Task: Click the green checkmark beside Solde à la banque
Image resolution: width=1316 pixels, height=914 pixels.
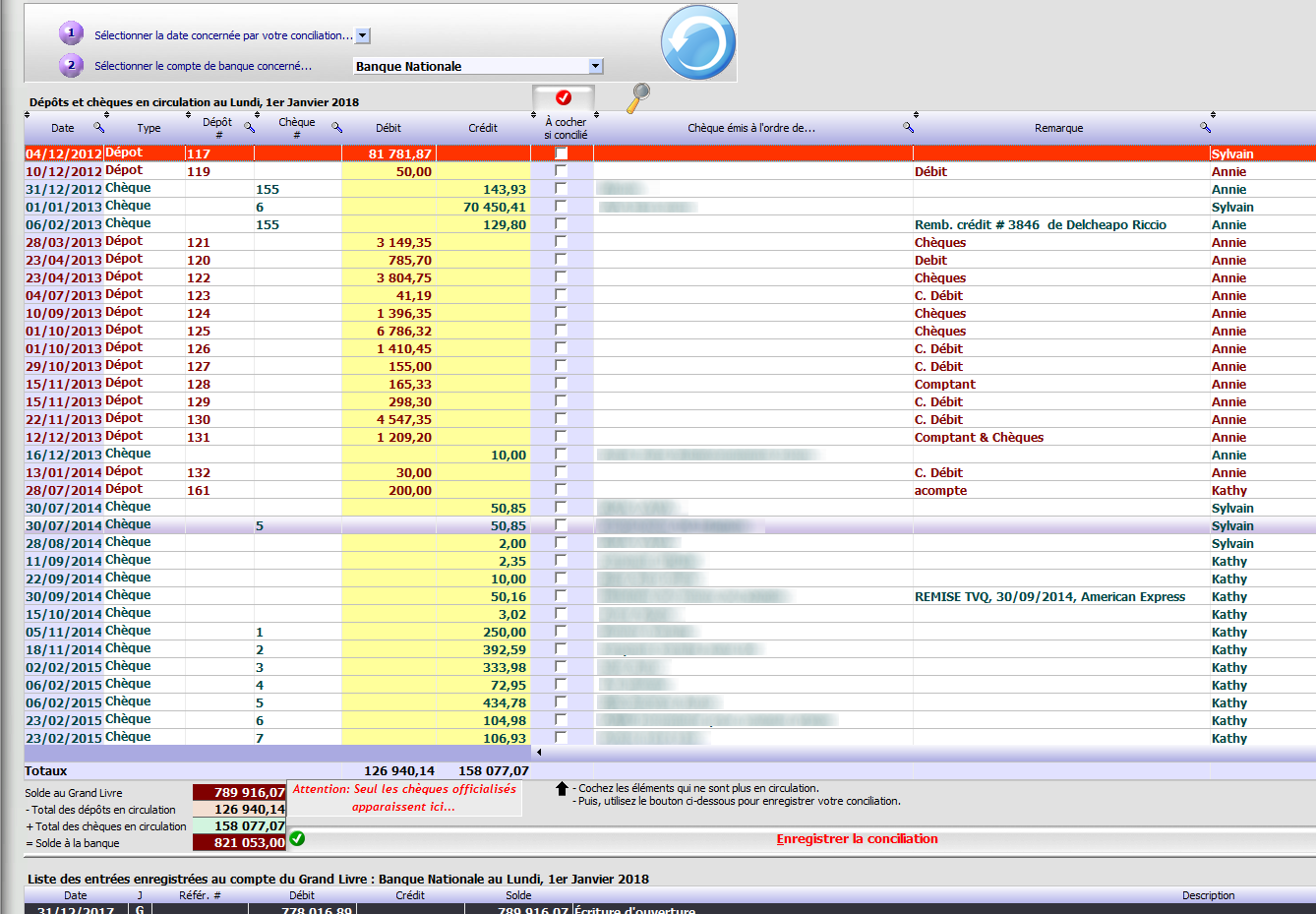Action: click(x=297, y=839)
